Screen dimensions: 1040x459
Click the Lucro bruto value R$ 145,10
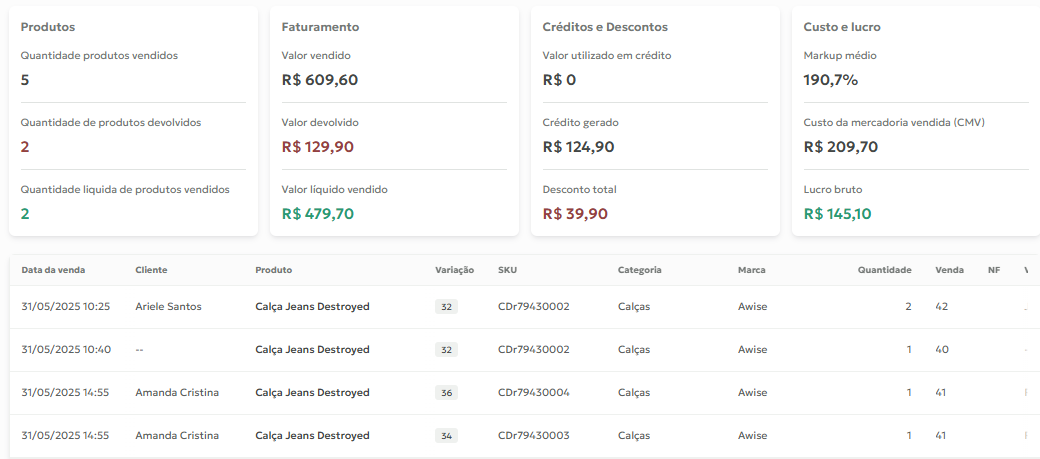(x=838, y=214)
